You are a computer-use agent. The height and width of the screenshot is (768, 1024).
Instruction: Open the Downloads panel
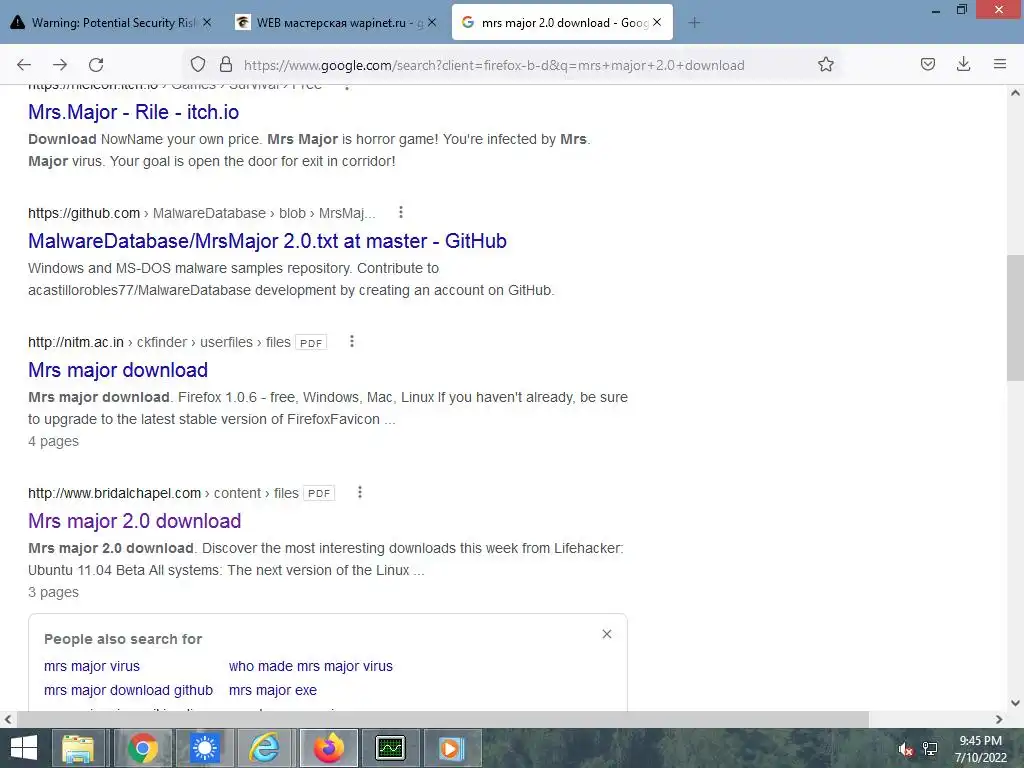tap(963, 64)
